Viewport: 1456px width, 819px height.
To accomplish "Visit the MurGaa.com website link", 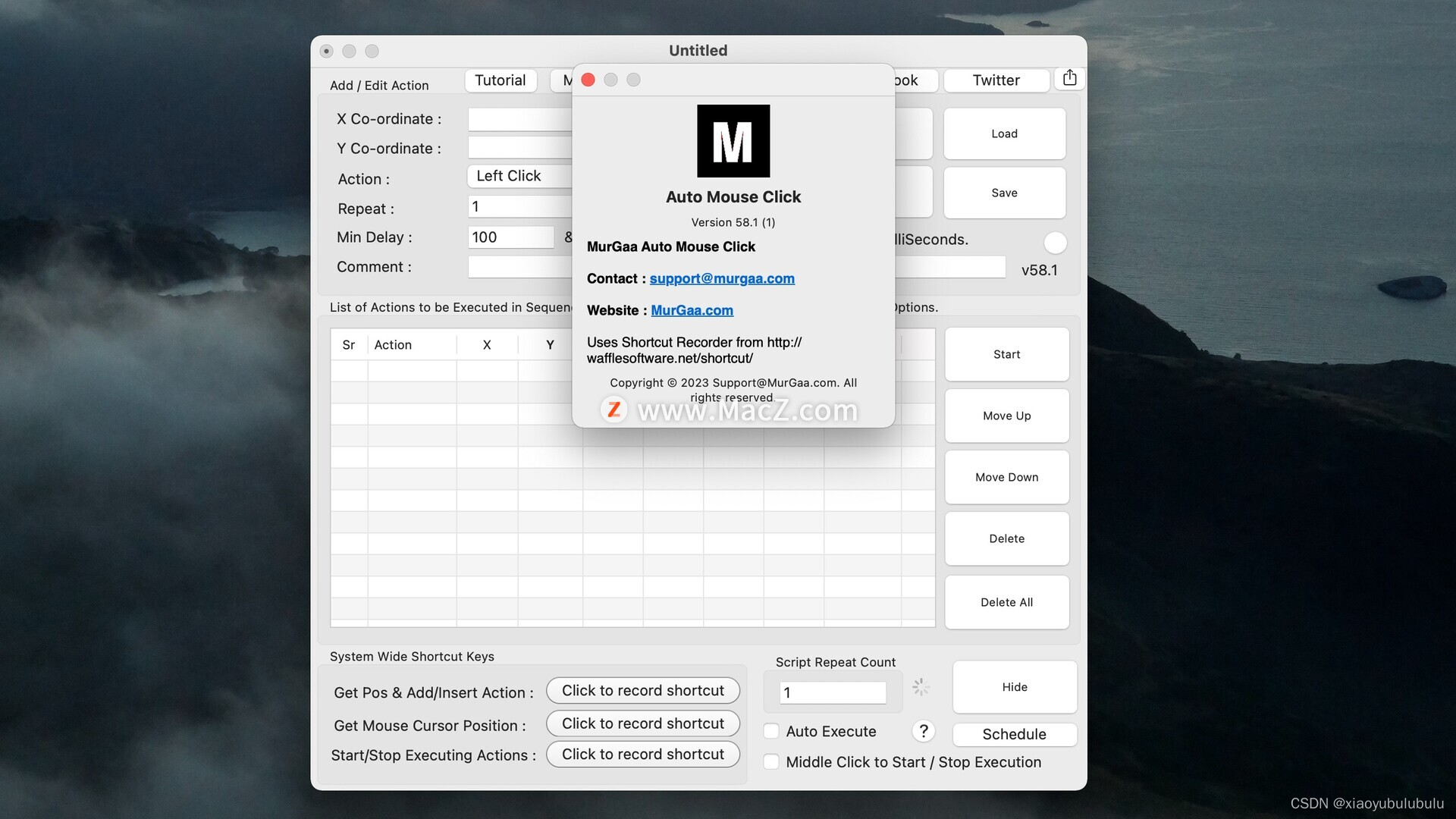I will pyautogui.click(x=691, y=310).
